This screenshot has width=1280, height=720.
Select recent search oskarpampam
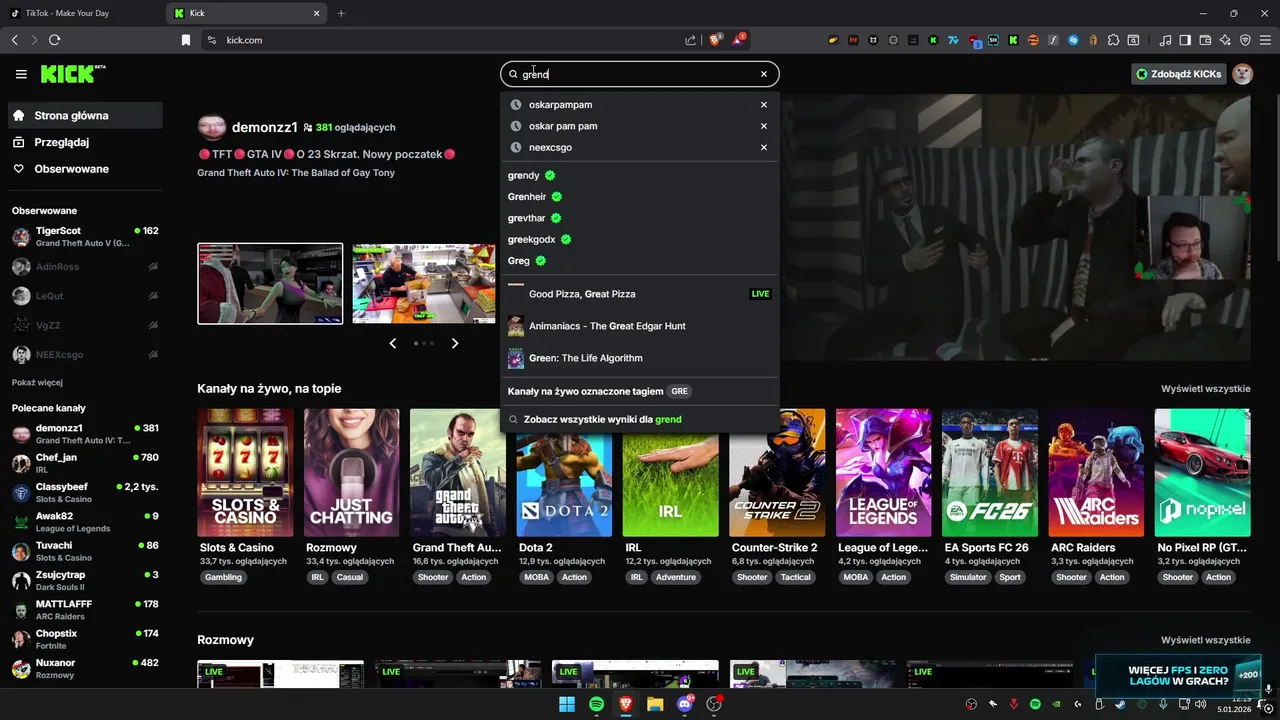[x=560, y=105]
